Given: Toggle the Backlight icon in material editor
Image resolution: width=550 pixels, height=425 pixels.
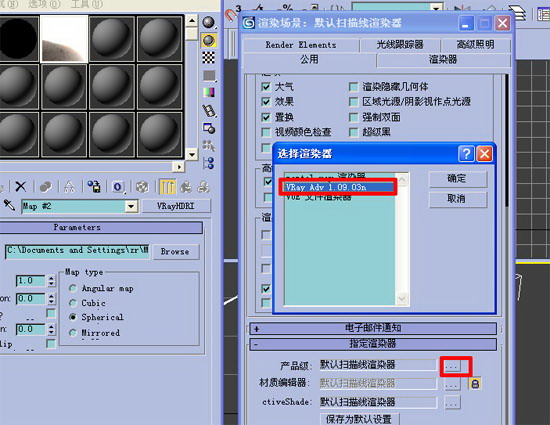Looking at the screenshot, I should [x=209, y=40].
